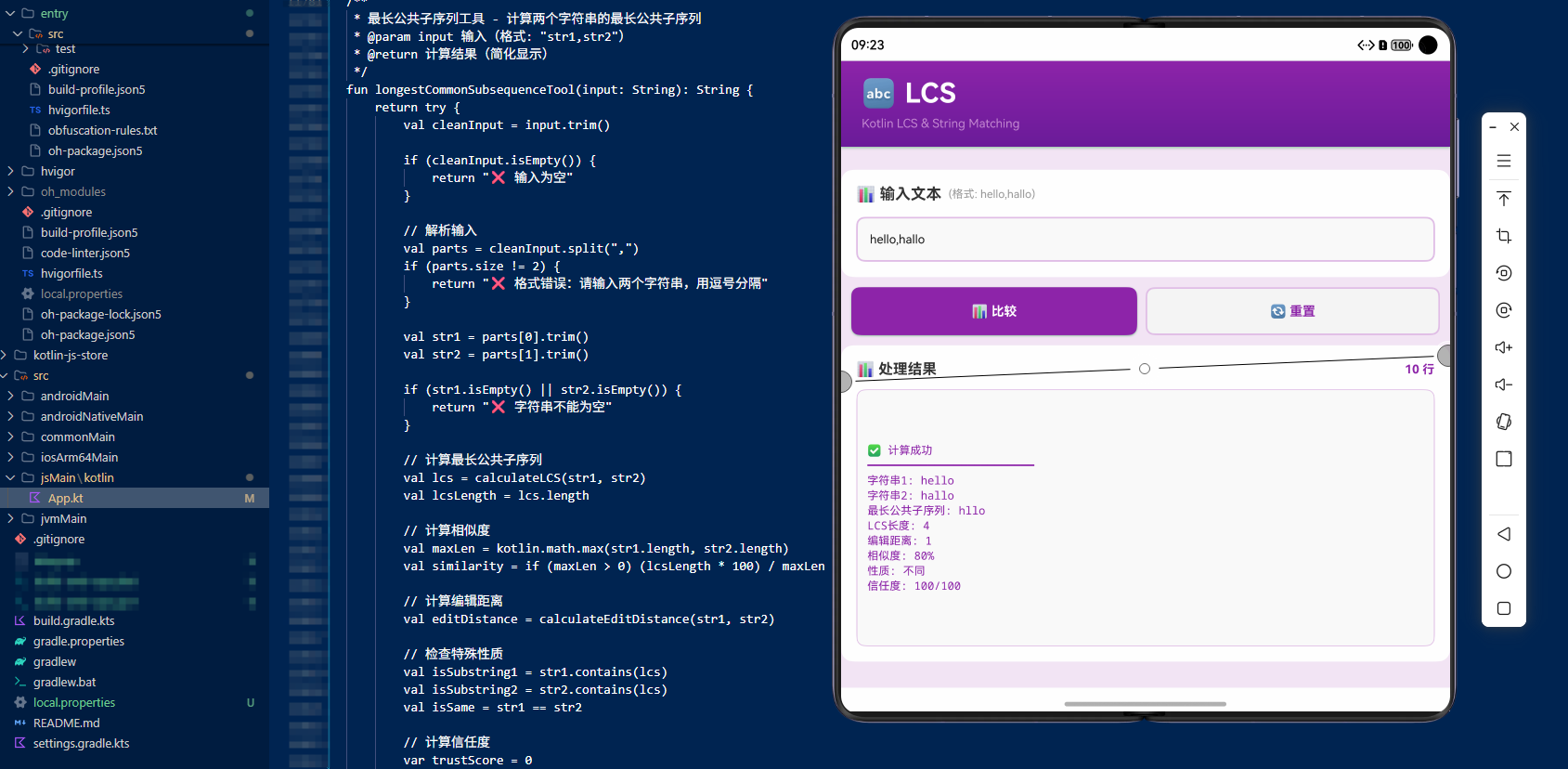The image size is (1568, 769).
Task: Click the calculateLCS(str1, str2) code line
Action: coord(525,478)
